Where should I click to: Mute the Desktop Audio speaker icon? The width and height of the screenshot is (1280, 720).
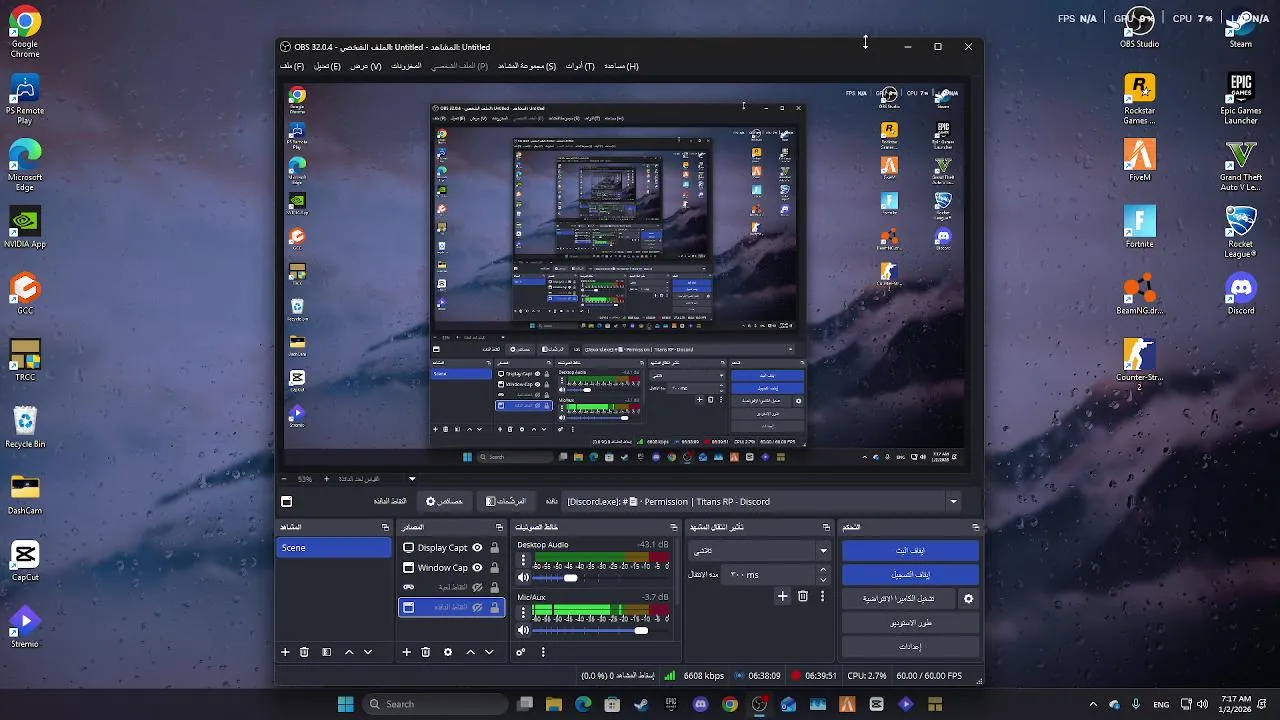coord(523,577)
